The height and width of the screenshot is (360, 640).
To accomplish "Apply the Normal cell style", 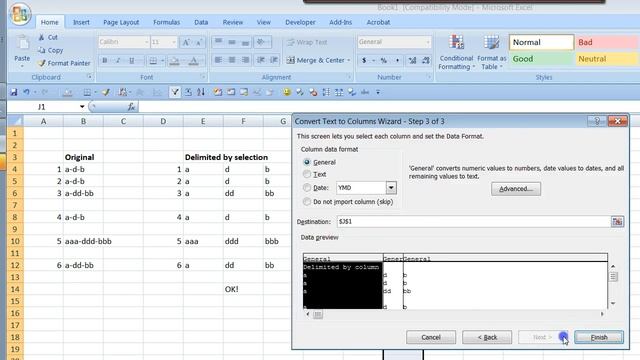I will point(541,42).
